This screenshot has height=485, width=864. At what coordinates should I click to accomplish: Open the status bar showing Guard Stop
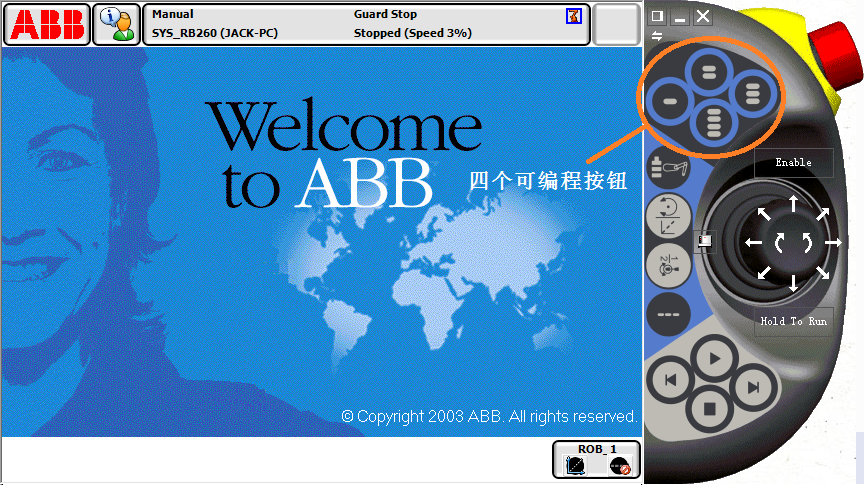click(366, 24)
